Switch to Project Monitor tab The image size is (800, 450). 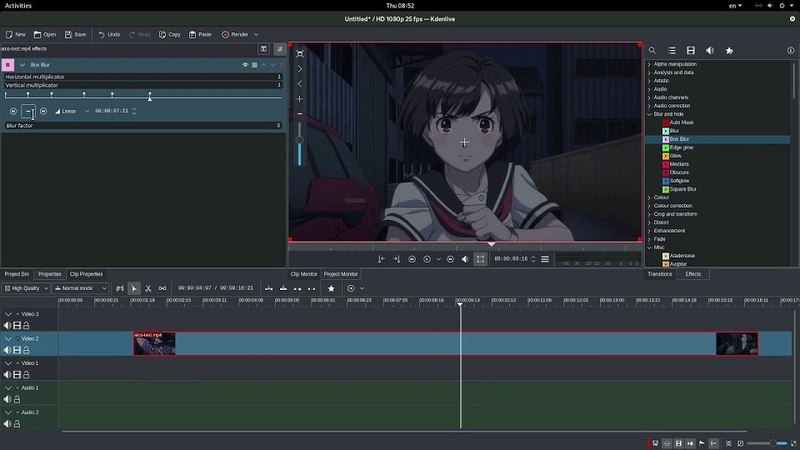341,274
